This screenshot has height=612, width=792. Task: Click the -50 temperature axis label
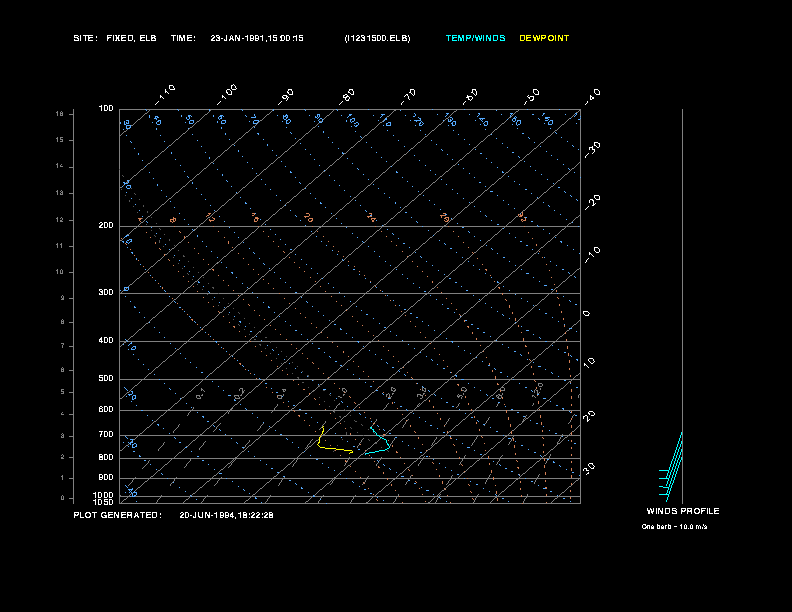click(532, 97)
